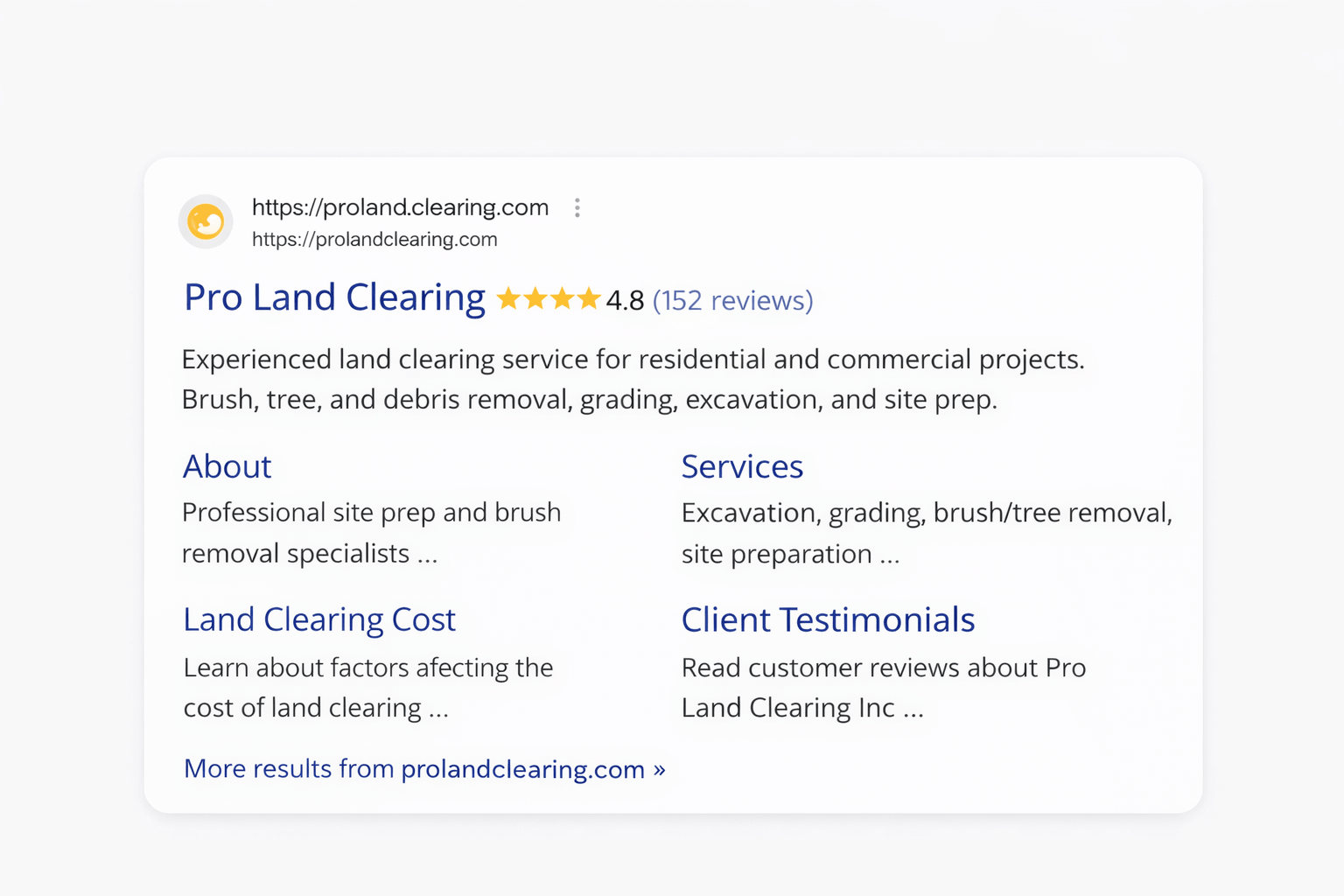Click the smaller prolandclearing.com breadcrumb URL
The height and width of the screenshot is (896, 1344).
374,239
